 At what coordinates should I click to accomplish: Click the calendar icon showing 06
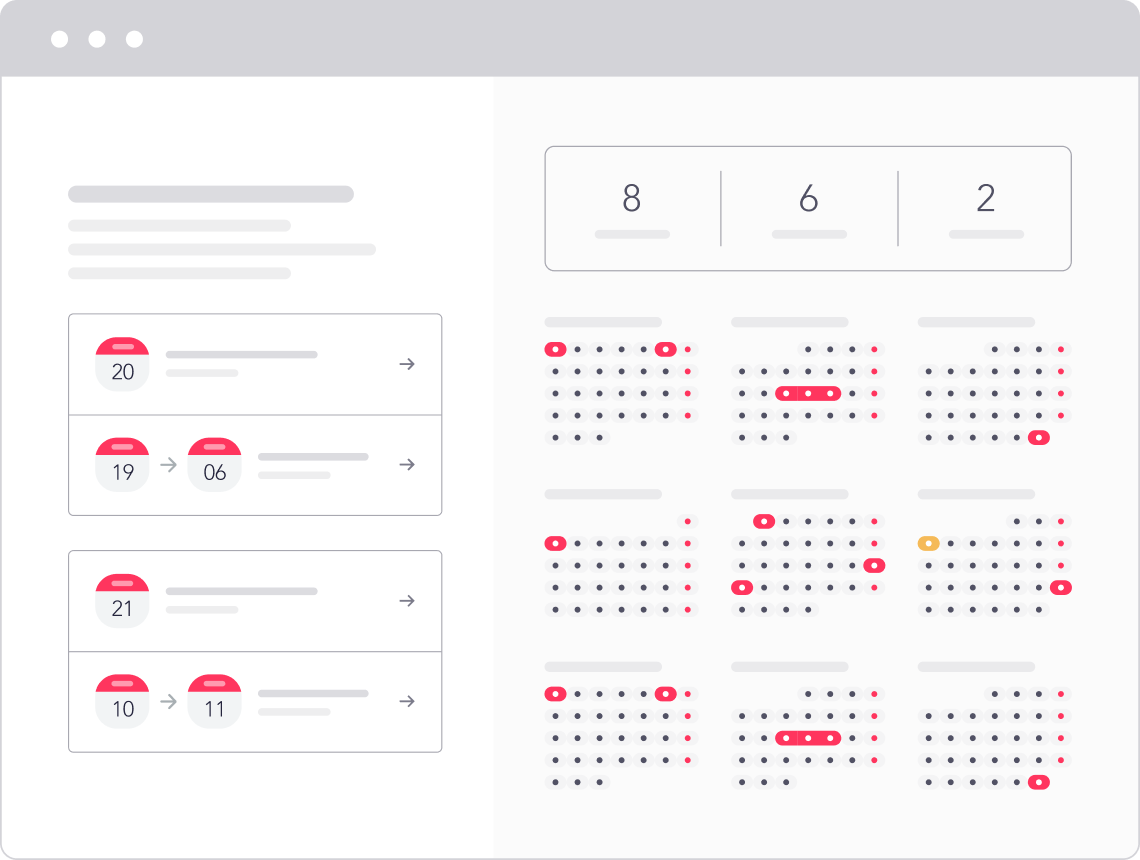(215, 465)
